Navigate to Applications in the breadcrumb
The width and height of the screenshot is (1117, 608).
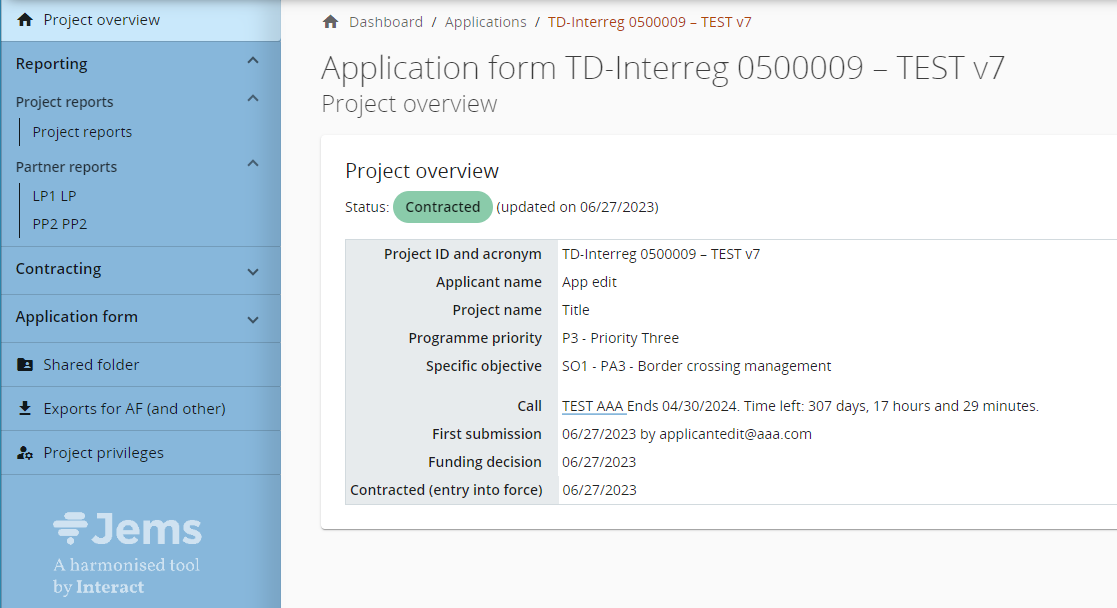pos(485,22)
